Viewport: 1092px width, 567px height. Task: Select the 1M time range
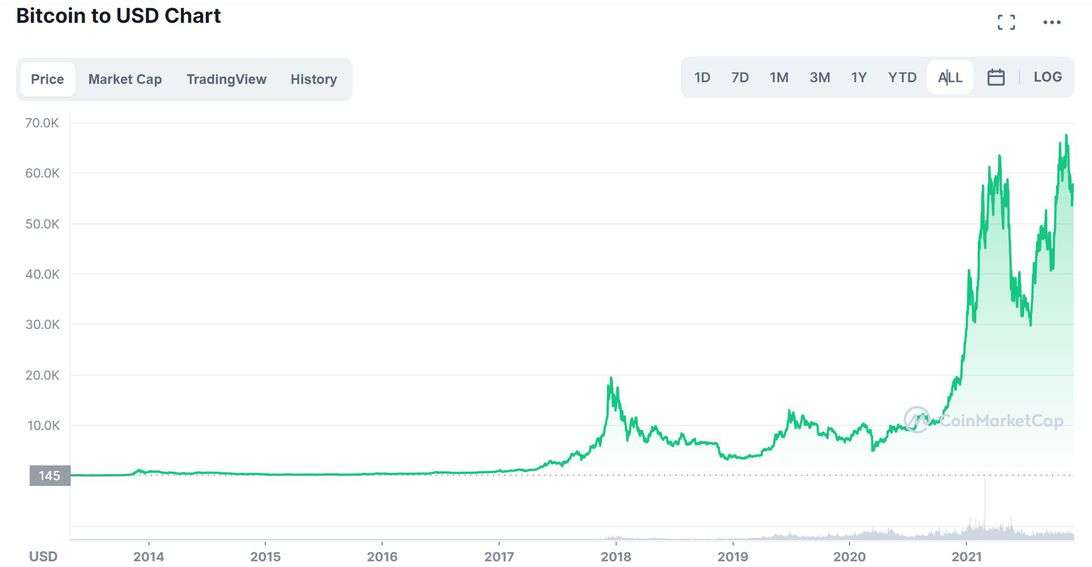pos(779,77)
